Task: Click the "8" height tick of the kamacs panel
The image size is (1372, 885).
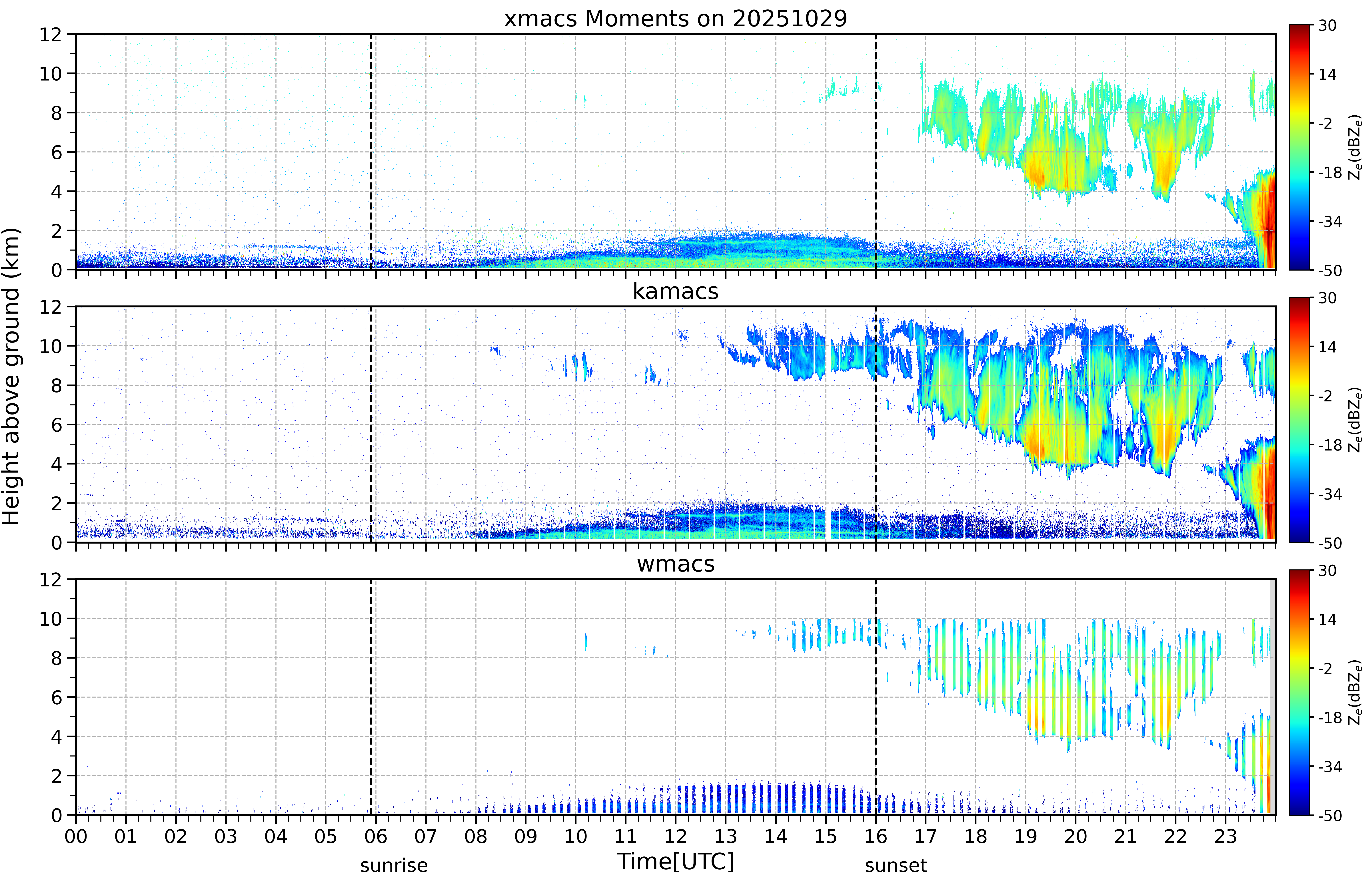Action: click(56, 386)
